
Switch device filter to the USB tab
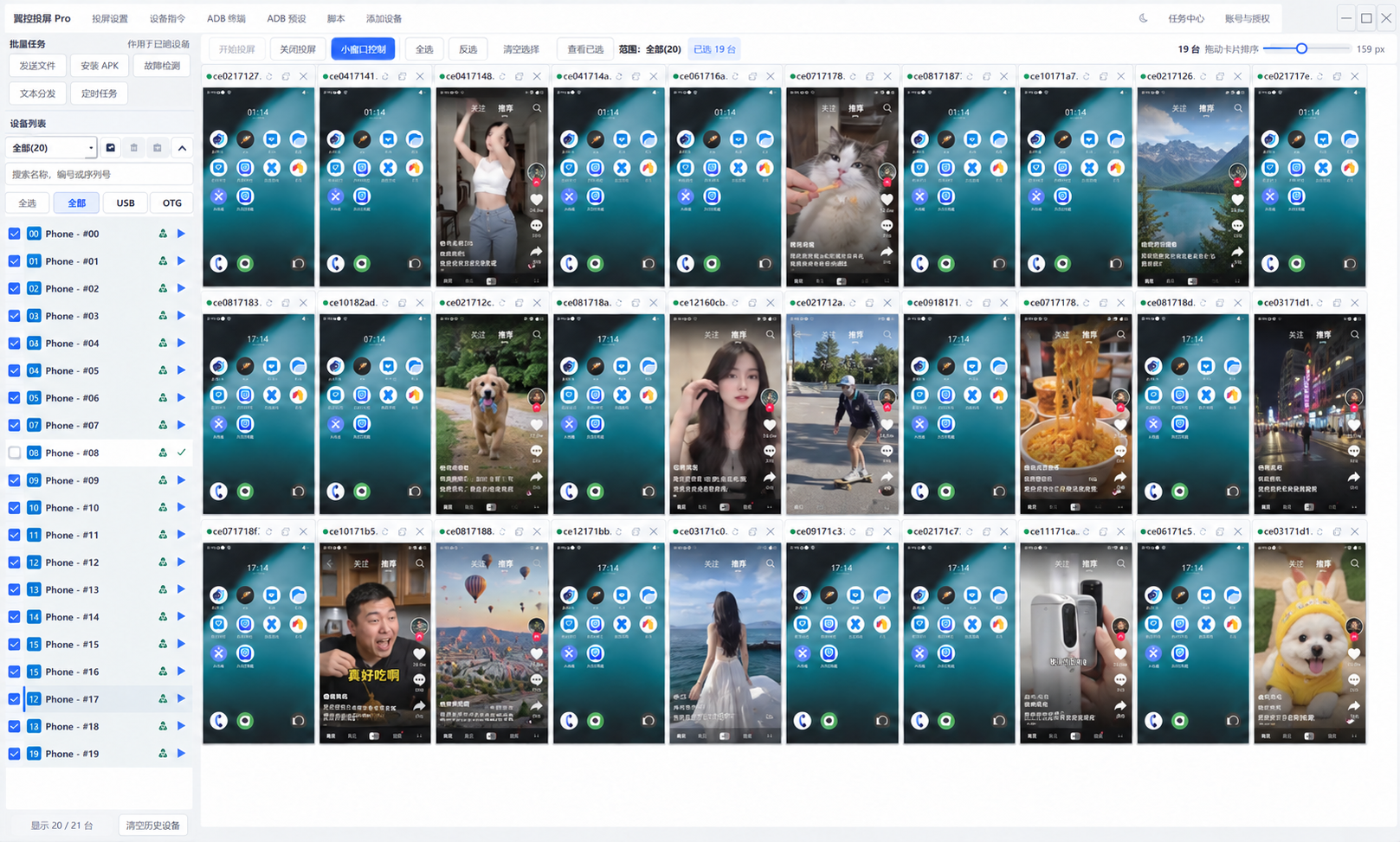coord(126,203)
